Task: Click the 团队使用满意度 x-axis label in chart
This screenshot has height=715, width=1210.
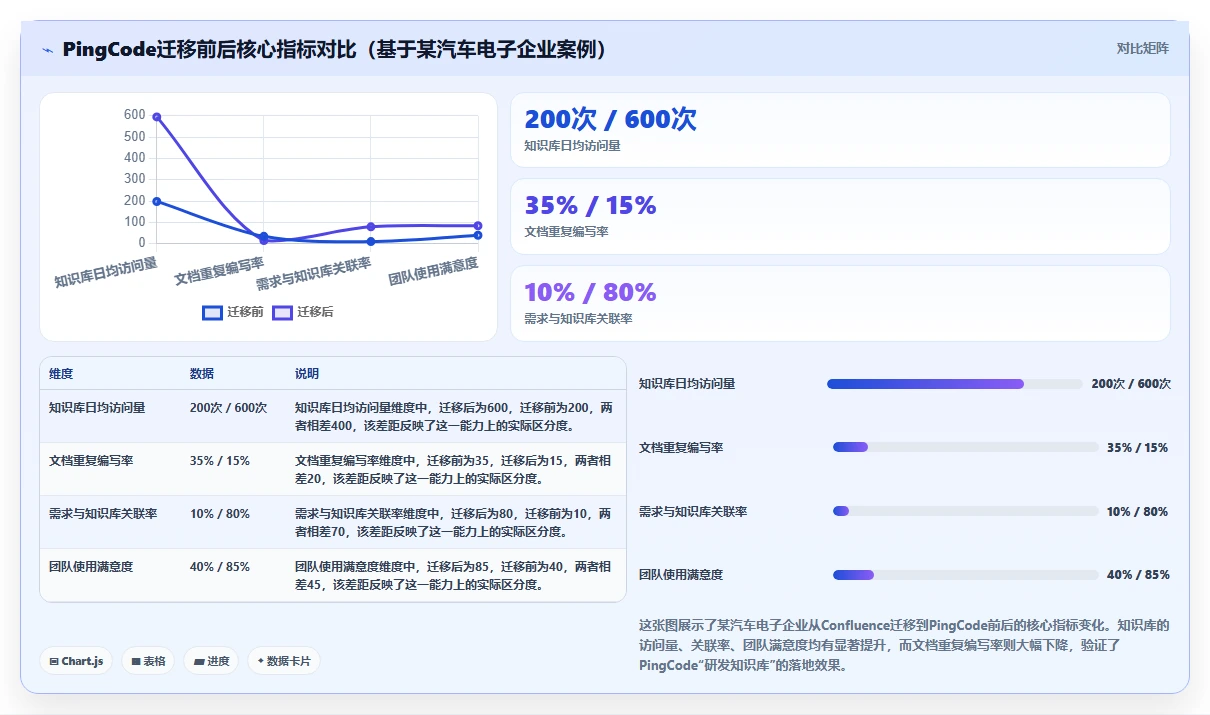Action: pyautogui.click(x=433, y=271)
